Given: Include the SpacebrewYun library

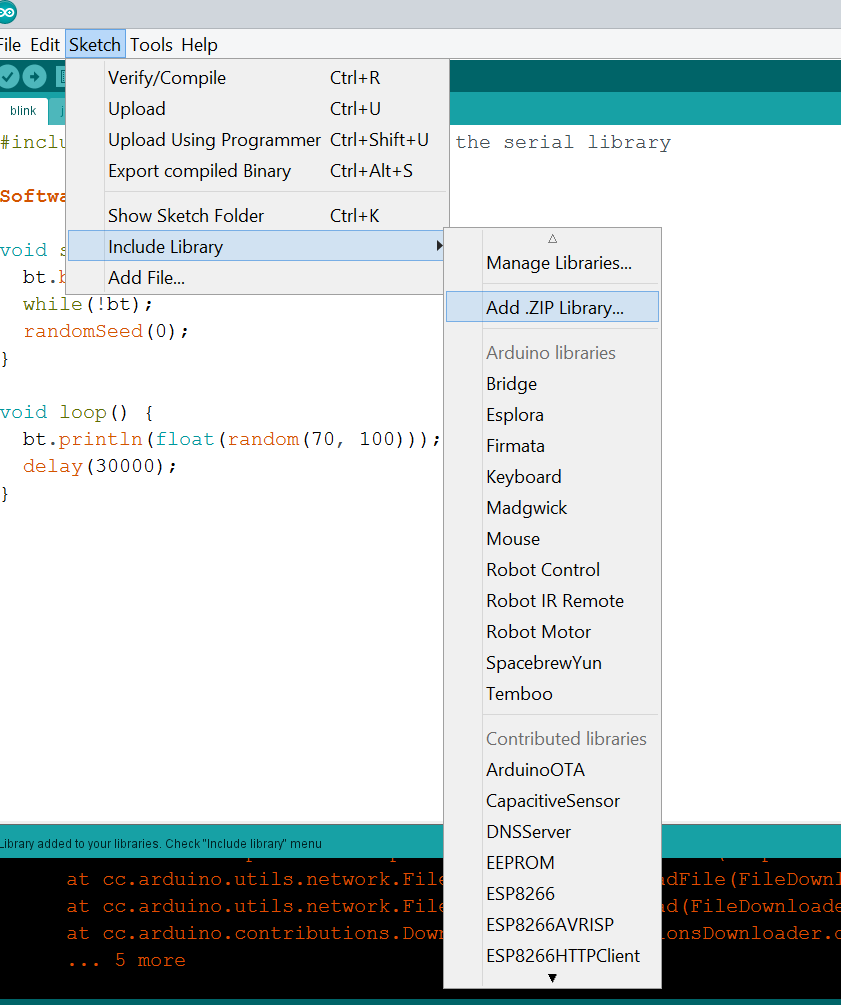Looking at the screenshot, I should (553, 663).
